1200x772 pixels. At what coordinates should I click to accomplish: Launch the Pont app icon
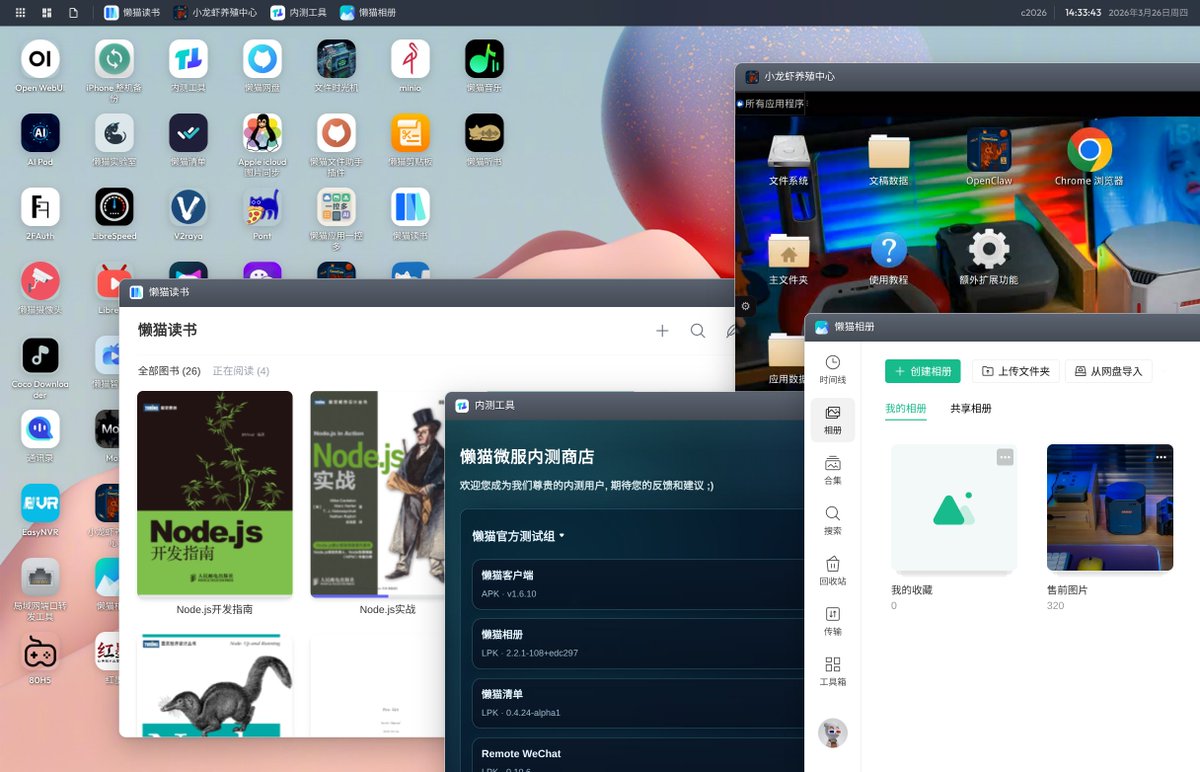tap(262, 207)
